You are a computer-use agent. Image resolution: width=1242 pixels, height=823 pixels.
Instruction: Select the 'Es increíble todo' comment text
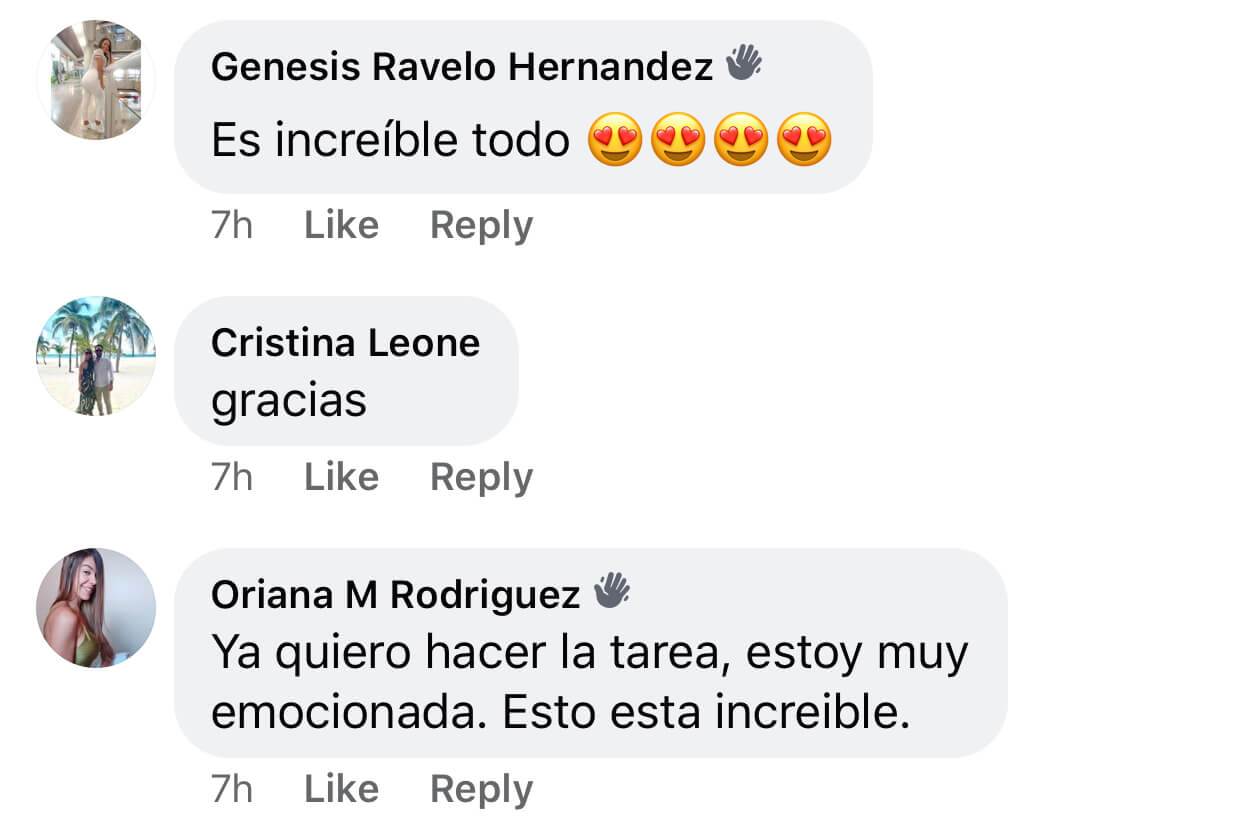tap(390, 141)
